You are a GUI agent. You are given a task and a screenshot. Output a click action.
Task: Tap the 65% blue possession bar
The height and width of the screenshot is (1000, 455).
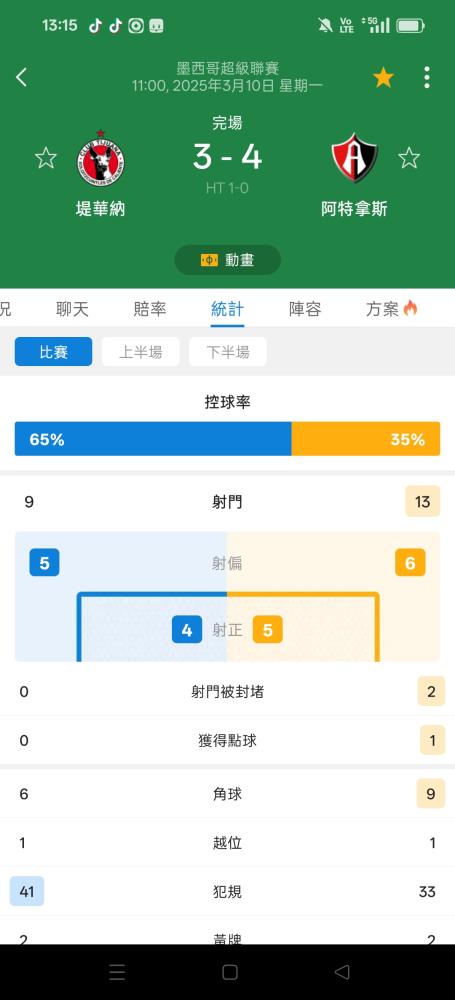153,439
